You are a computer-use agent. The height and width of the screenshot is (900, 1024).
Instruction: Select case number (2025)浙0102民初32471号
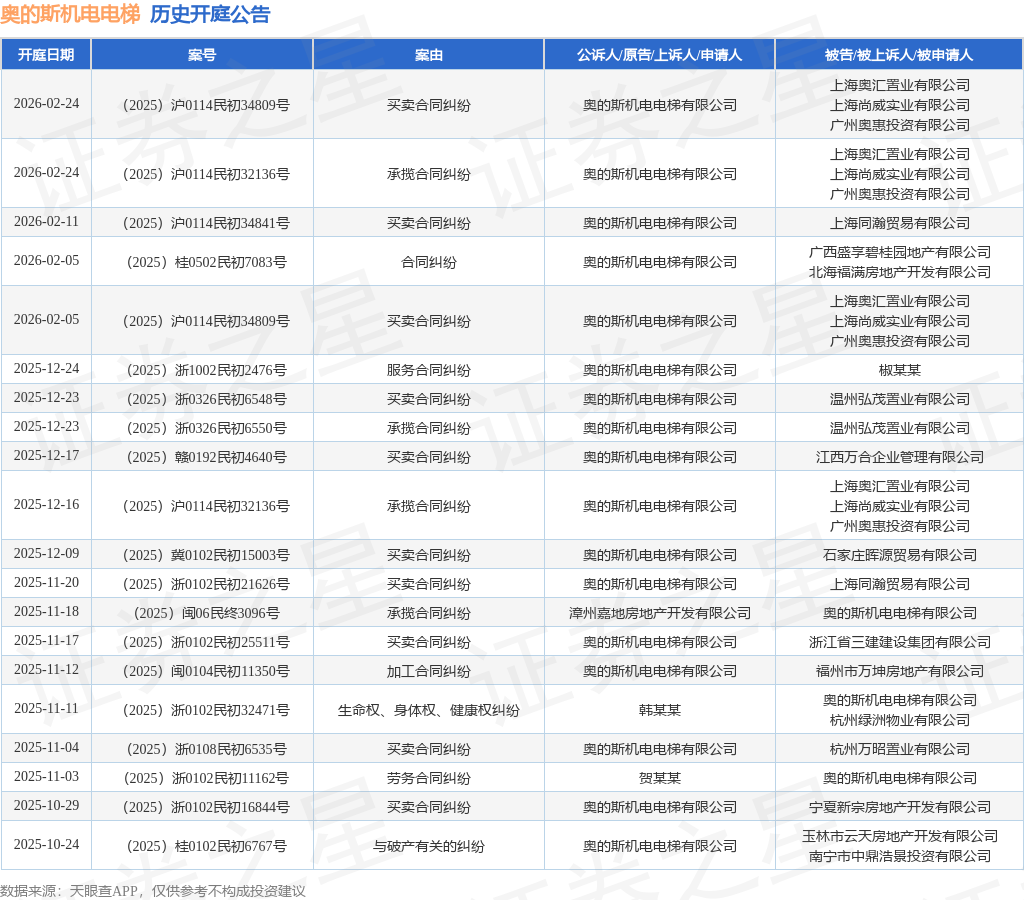point(206,710)
